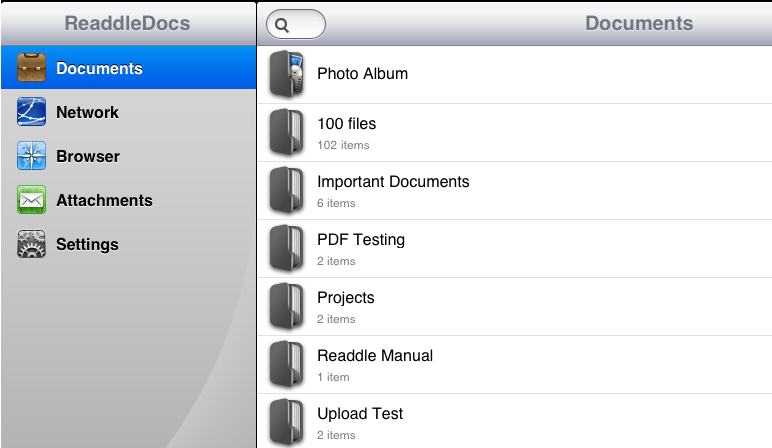Image resolution: width=772 pixels, height=448 pixels.
Task: Select the Network sidebar label
Action: pyautogui.click(x=87, y=112)
